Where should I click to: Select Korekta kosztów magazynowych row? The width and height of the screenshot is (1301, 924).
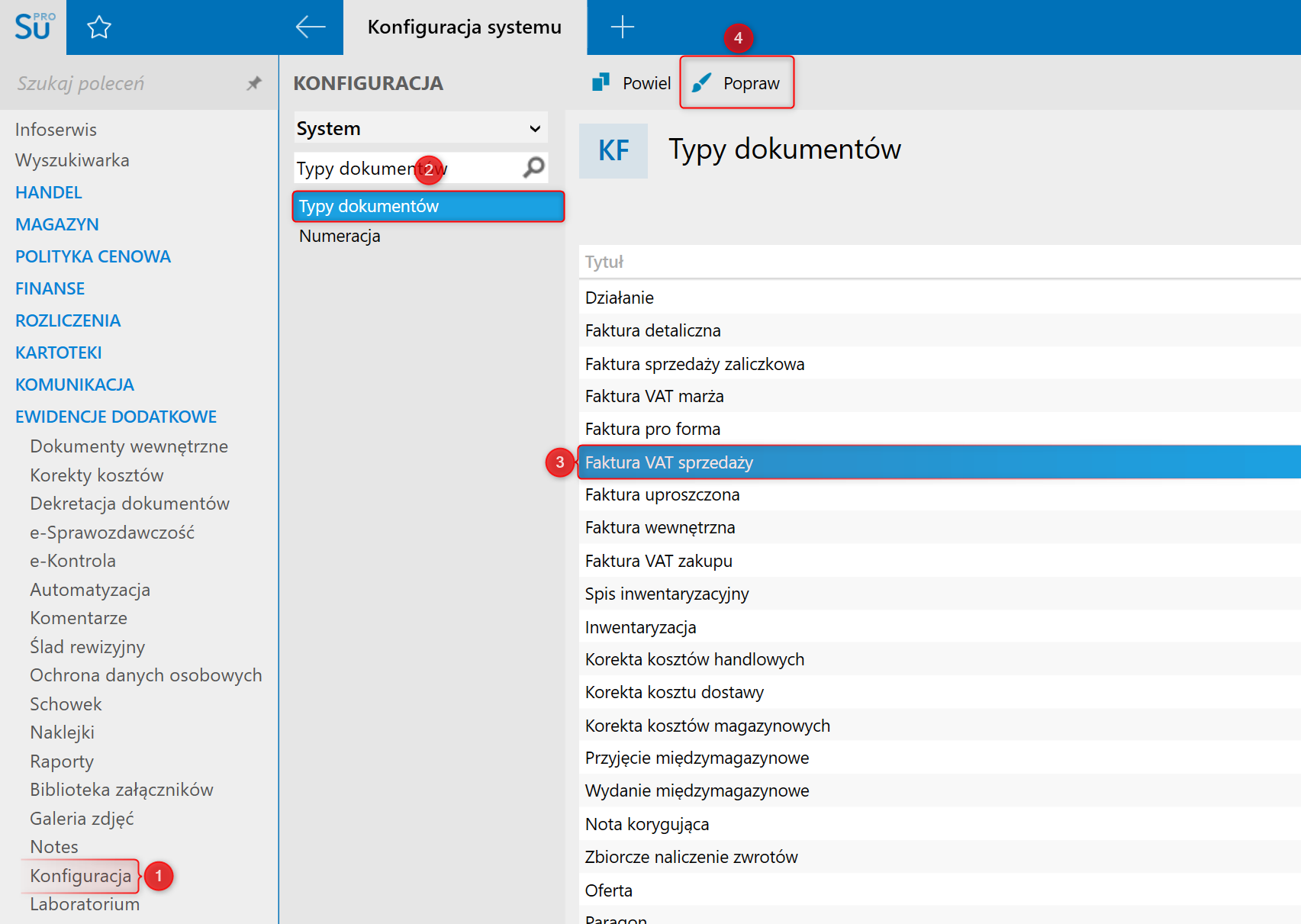point(940,726)
